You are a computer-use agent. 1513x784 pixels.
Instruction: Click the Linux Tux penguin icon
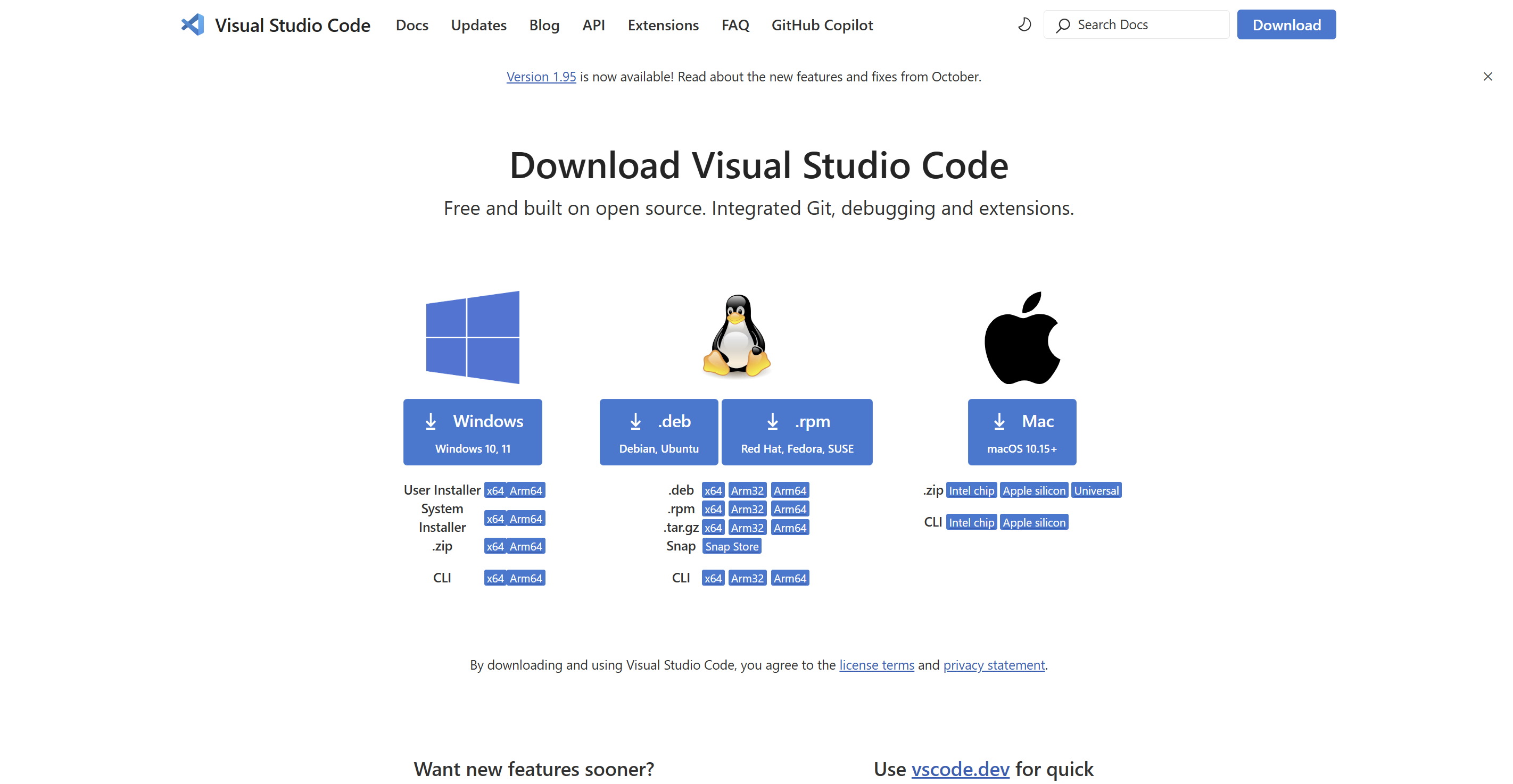(x=737, y=335)
